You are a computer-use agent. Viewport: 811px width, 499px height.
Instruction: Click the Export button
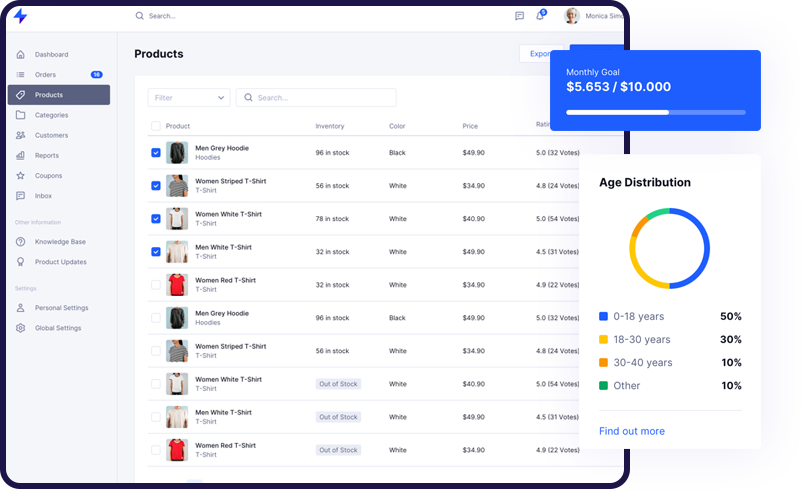point(535,54)
